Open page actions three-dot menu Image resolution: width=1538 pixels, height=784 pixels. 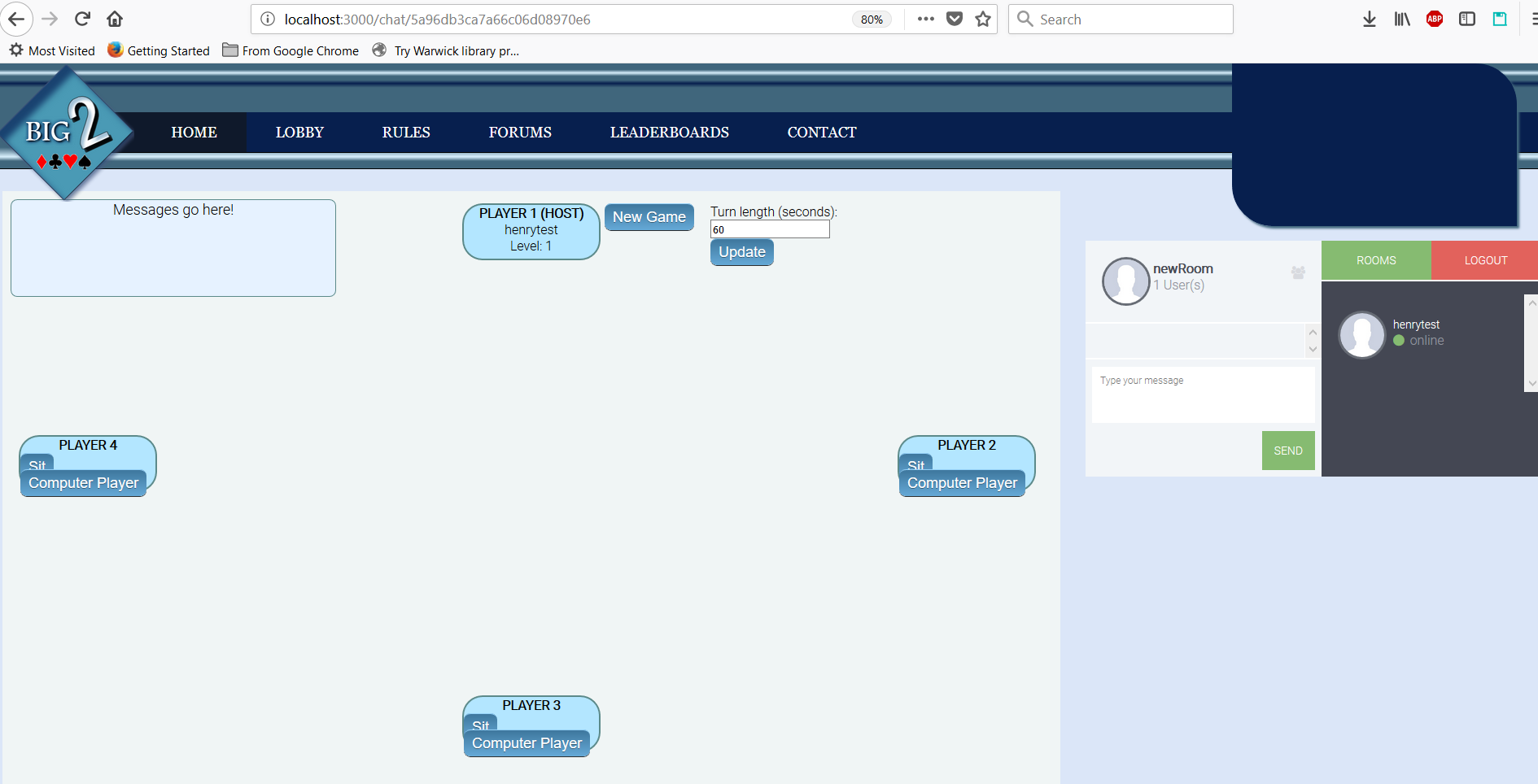point(925,19)
